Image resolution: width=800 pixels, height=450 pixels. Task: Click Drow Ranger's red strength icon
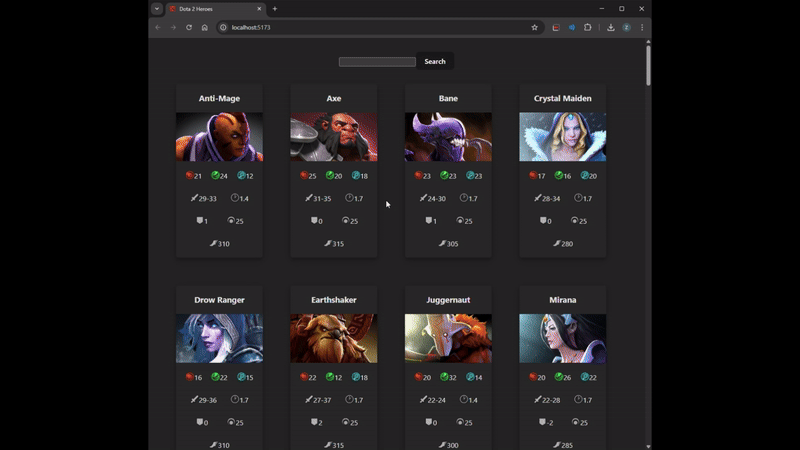click(189, 377)
